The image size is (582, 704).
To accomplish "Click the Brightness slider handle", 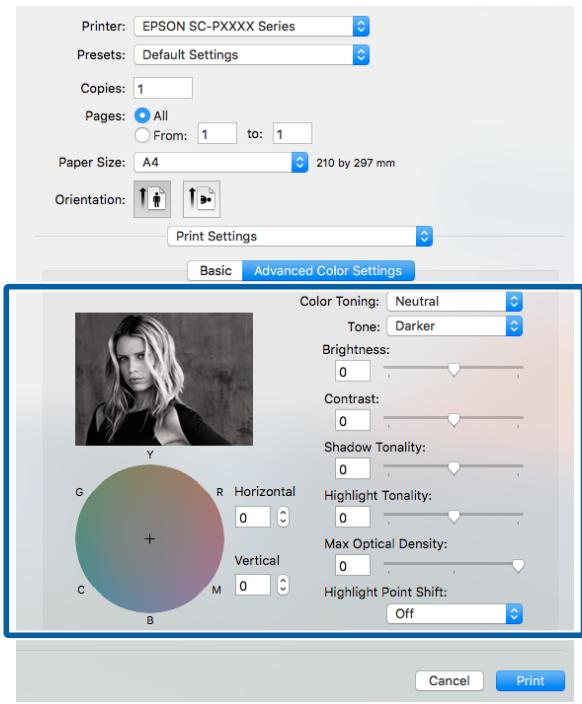I will 454,370.
